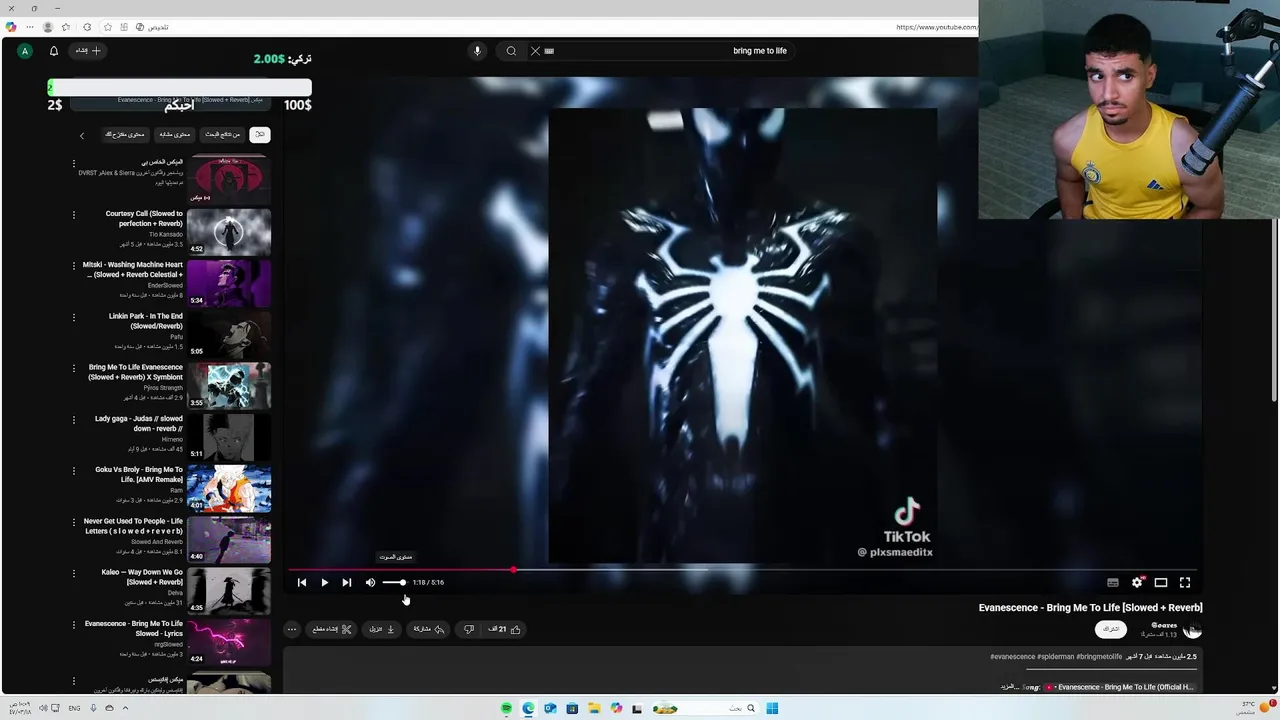Open the Mix playlist thumbnail at top
Viewport: 1280px width, 720px height.
(229, 179)
